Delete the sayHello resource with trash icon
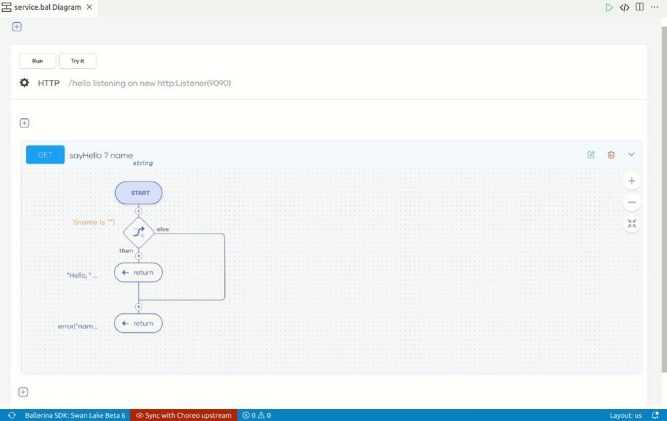Screen dimensions: 667x421 tap(611, 154)
